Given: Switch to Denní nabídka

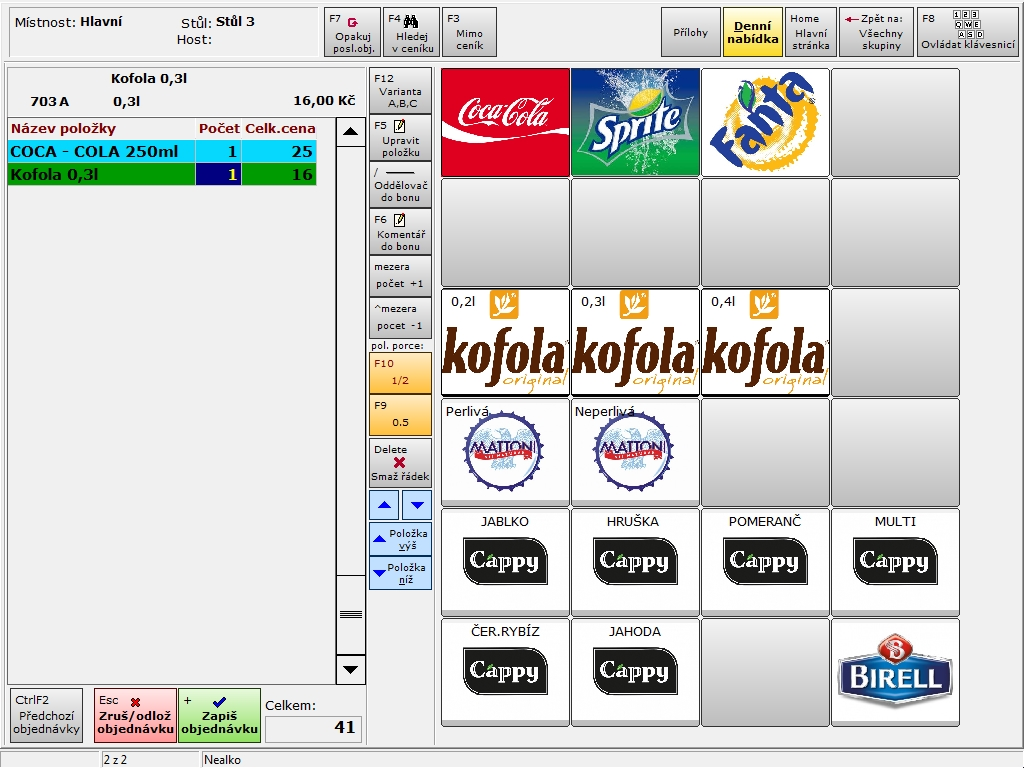Looking at the screenshot, I should (x=752, y=32).
